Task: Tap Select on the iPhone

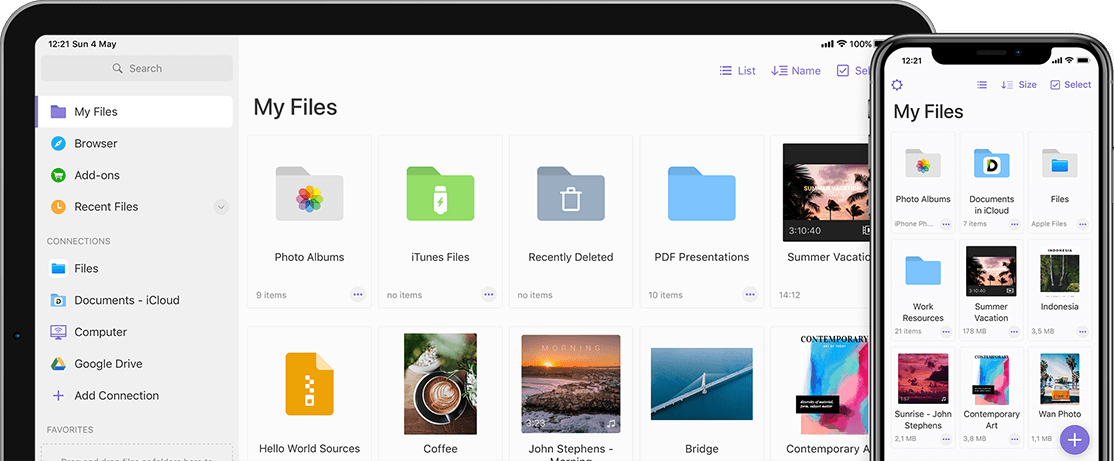Action: pyautogui.click(x=1071, y=85)
